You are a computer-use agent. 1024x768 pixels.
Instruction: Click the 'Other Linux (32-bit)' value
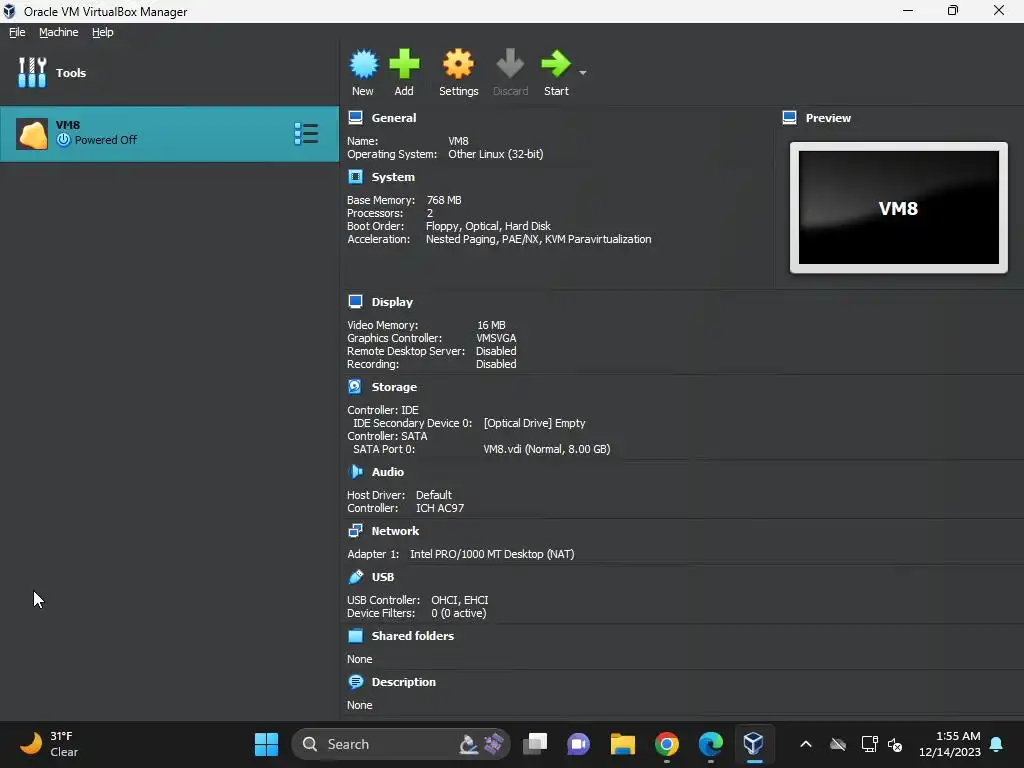(496, 154)
